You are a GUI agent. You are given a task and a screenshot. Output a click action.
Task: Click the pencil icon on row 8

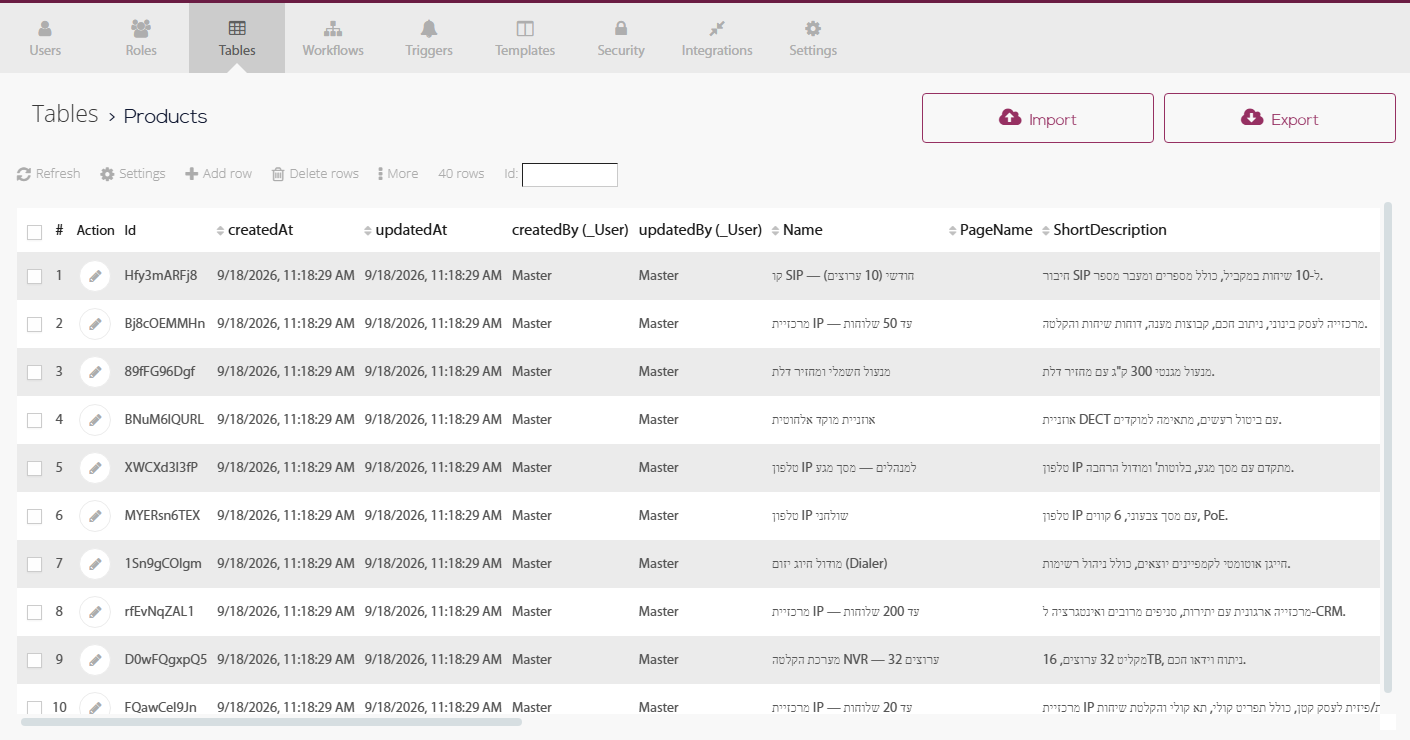(95, 612)
